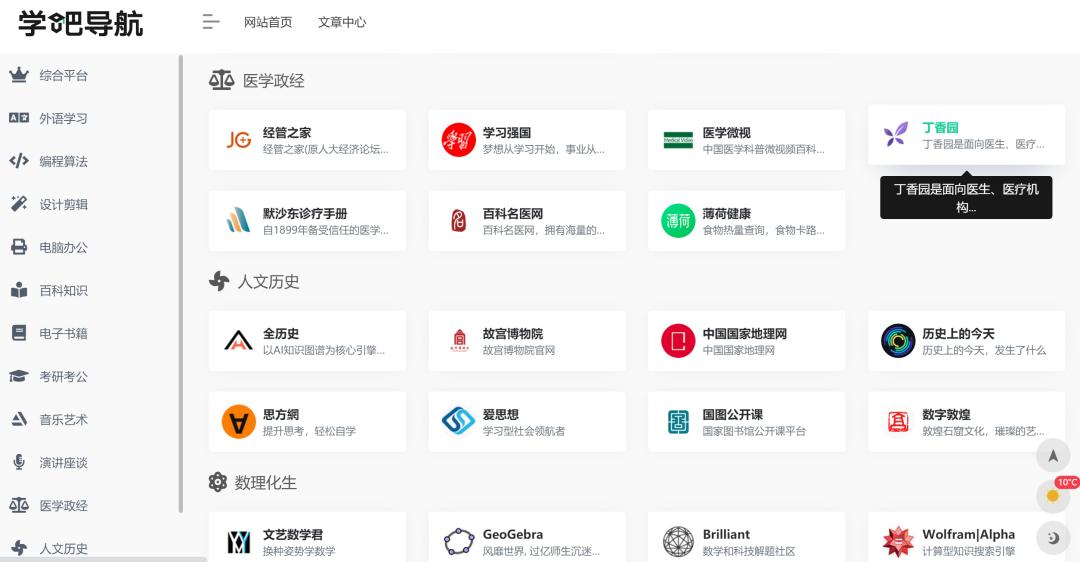The image size is (1080, 562).
Task: Click the 医学微视 green logo
Action: 678,140
